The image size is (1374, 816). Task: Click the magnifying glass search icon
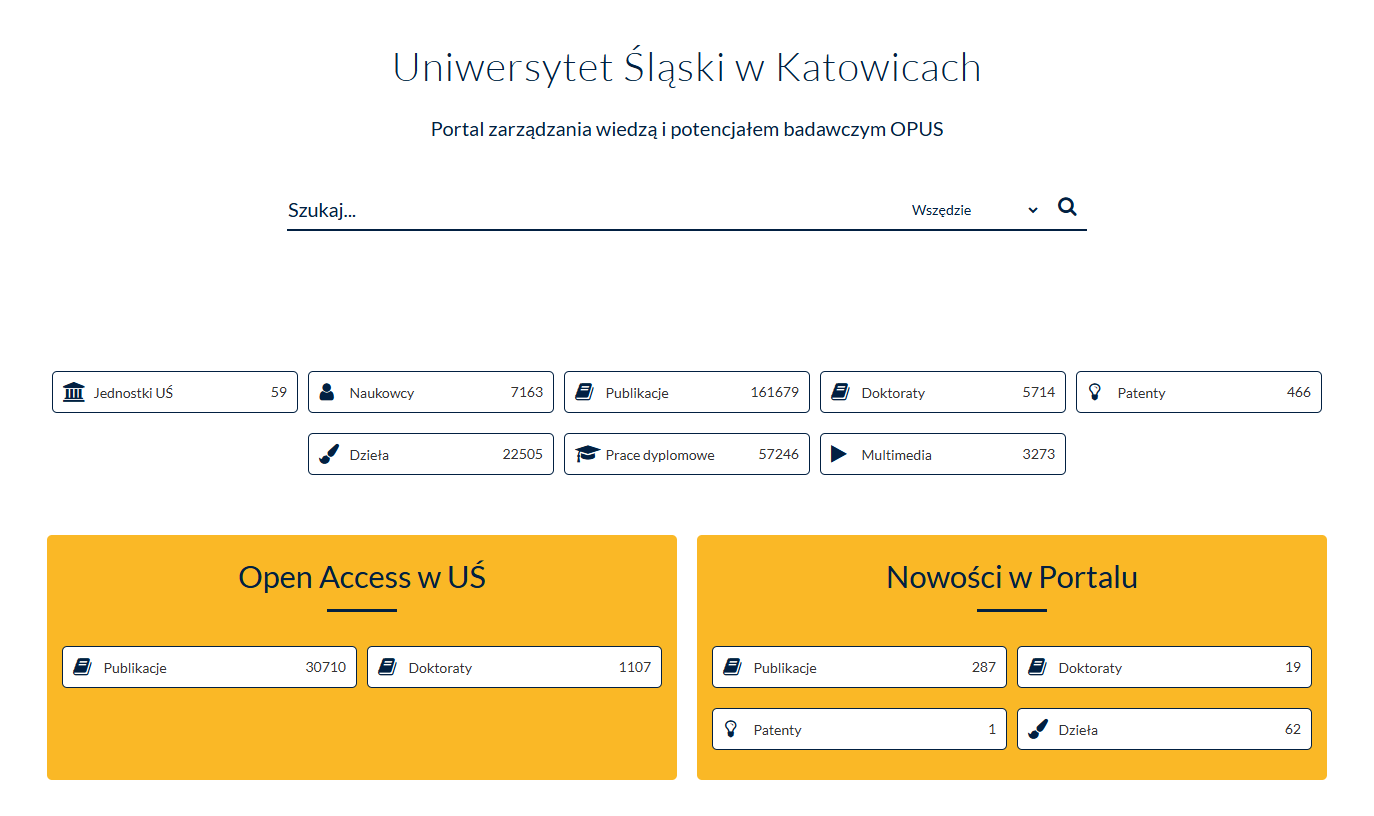(x=1067, y=207)
